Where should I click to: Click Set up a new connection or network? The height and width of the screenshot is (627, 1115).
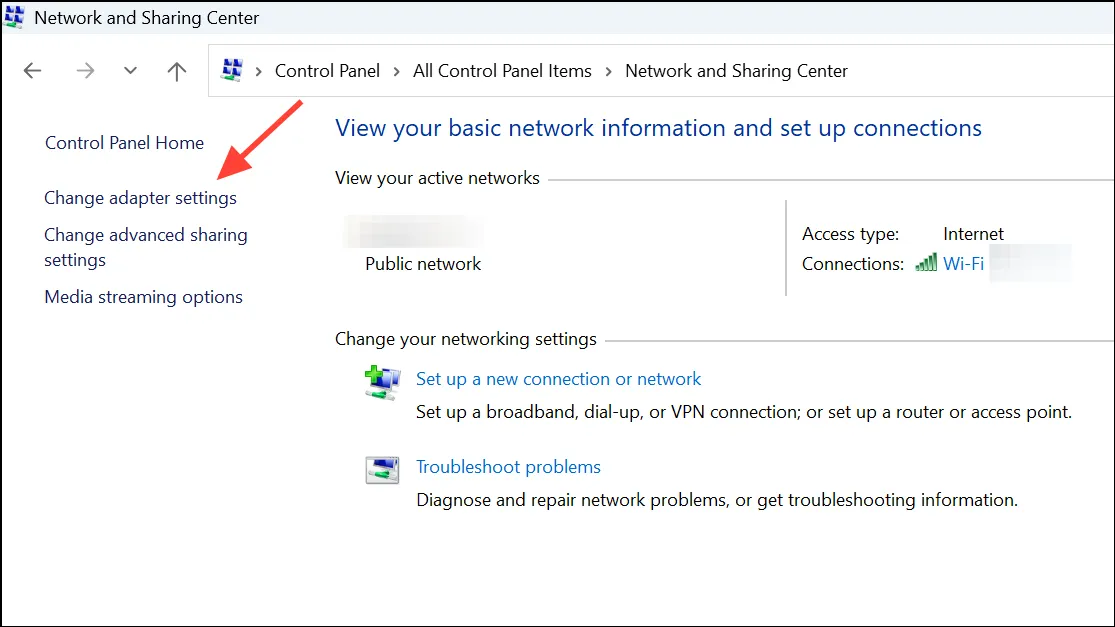pyautogui.click(x=558, y=379)
